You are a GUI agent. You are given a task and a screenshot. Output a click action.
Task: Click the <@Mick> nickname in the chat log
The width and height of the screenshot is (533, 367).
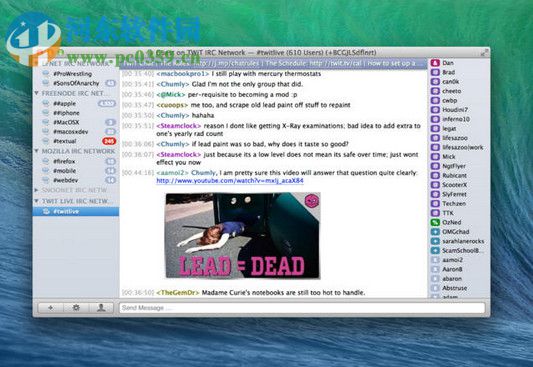pos(171,94)
